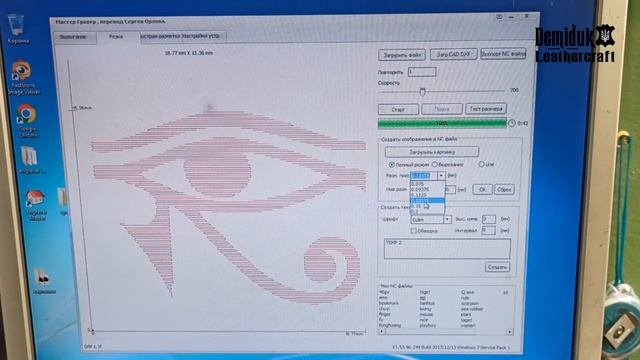Viewport: 640px width, 360px height.
Task: Choose the highlighted value in pixel size list
Action: coord(427,200)
